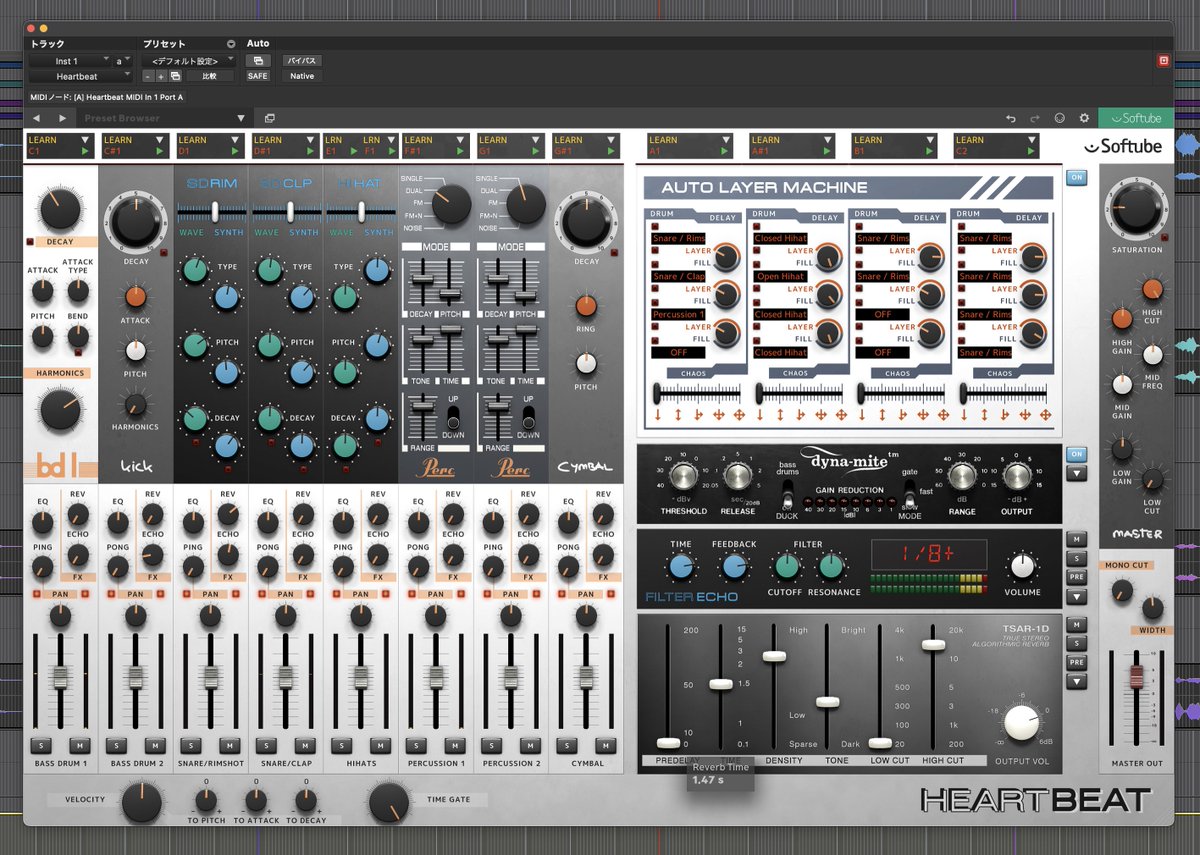Click the Native button

click(301, 76)
